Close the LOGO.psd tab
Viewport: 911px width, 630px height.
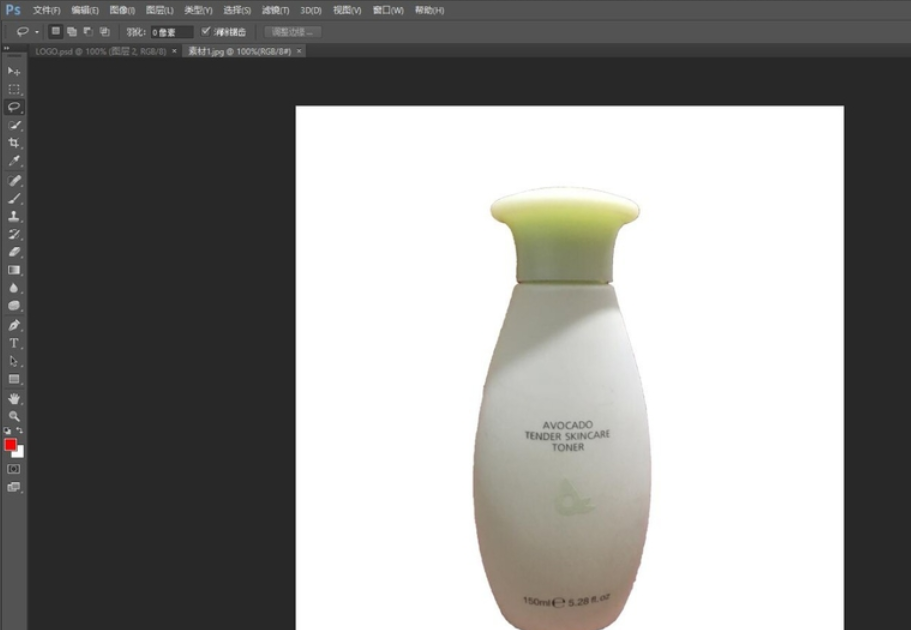(x=174, y=51)
